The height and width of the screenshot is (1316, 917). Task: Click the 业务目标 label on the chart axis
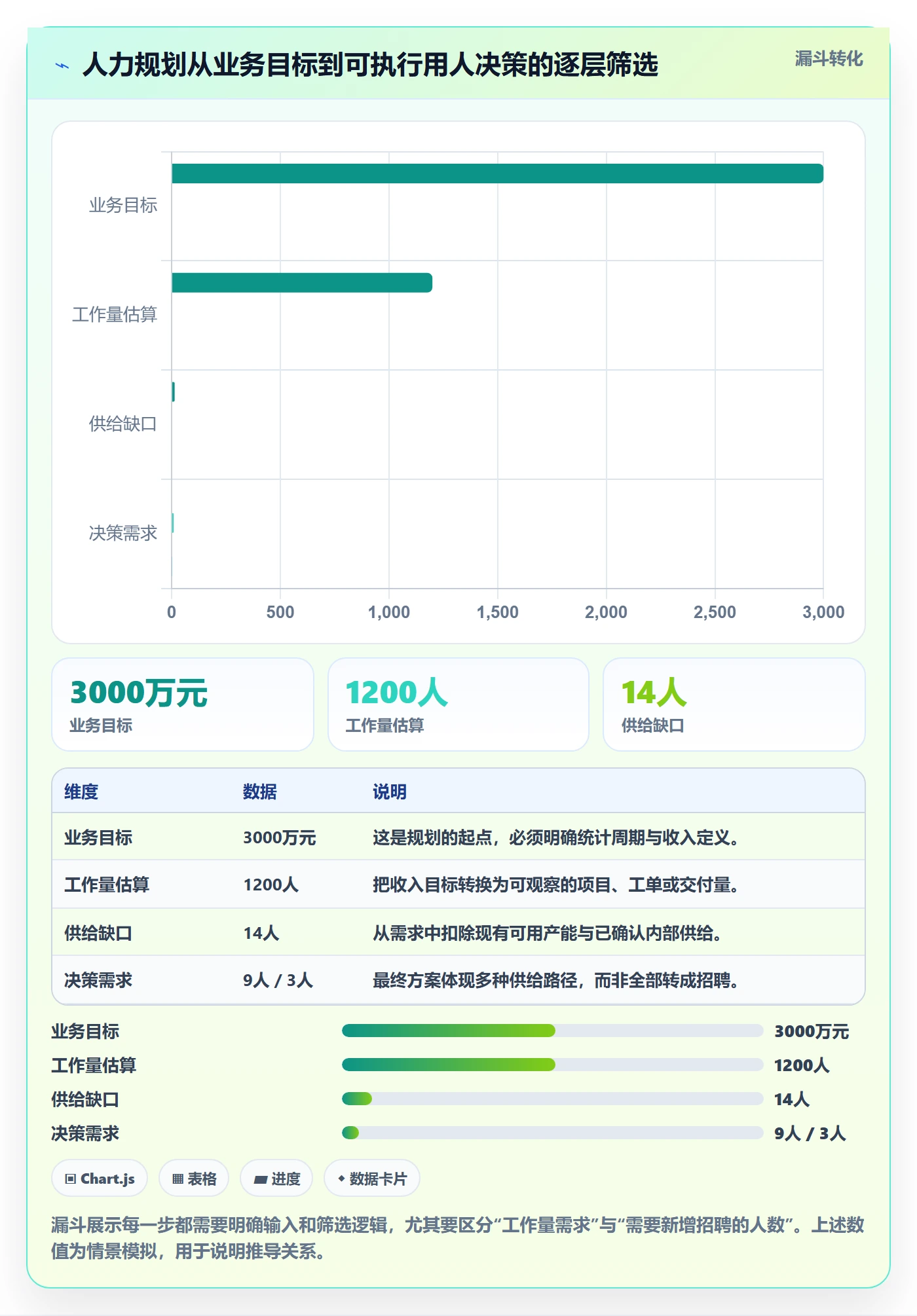point(123,206)
